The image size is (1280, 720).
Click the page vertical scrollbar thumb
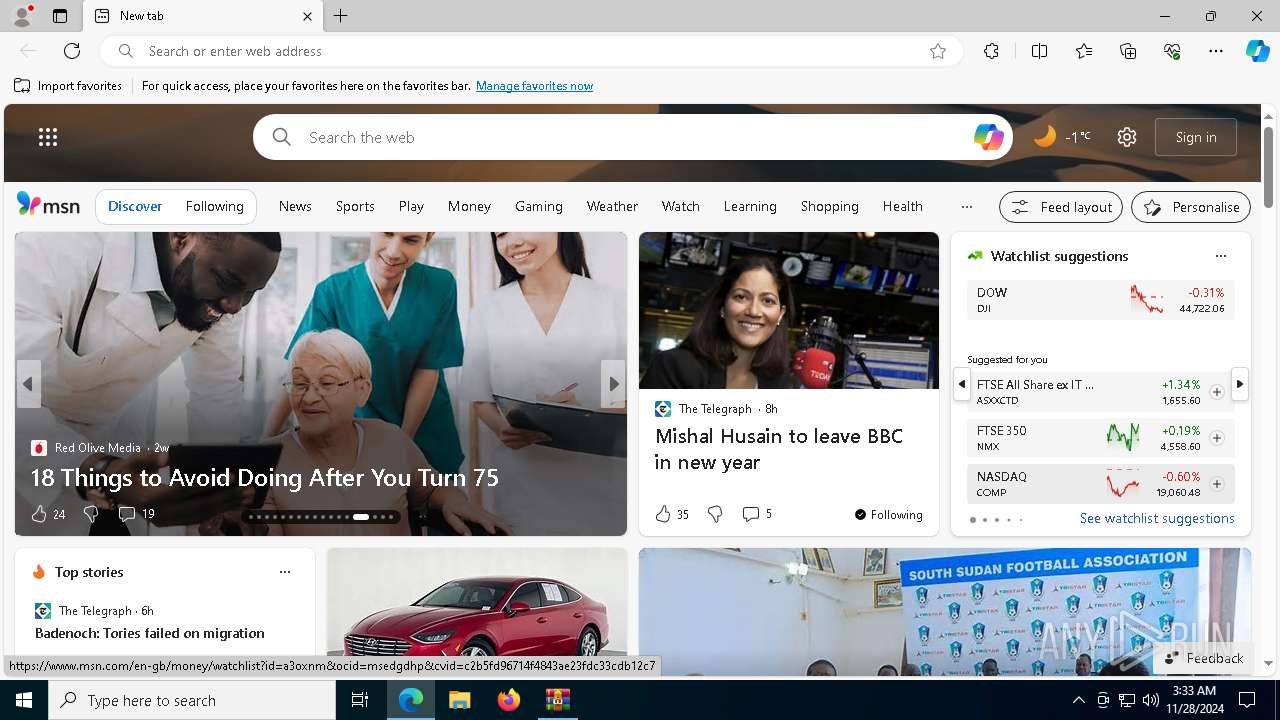(x=1268, y=166)
